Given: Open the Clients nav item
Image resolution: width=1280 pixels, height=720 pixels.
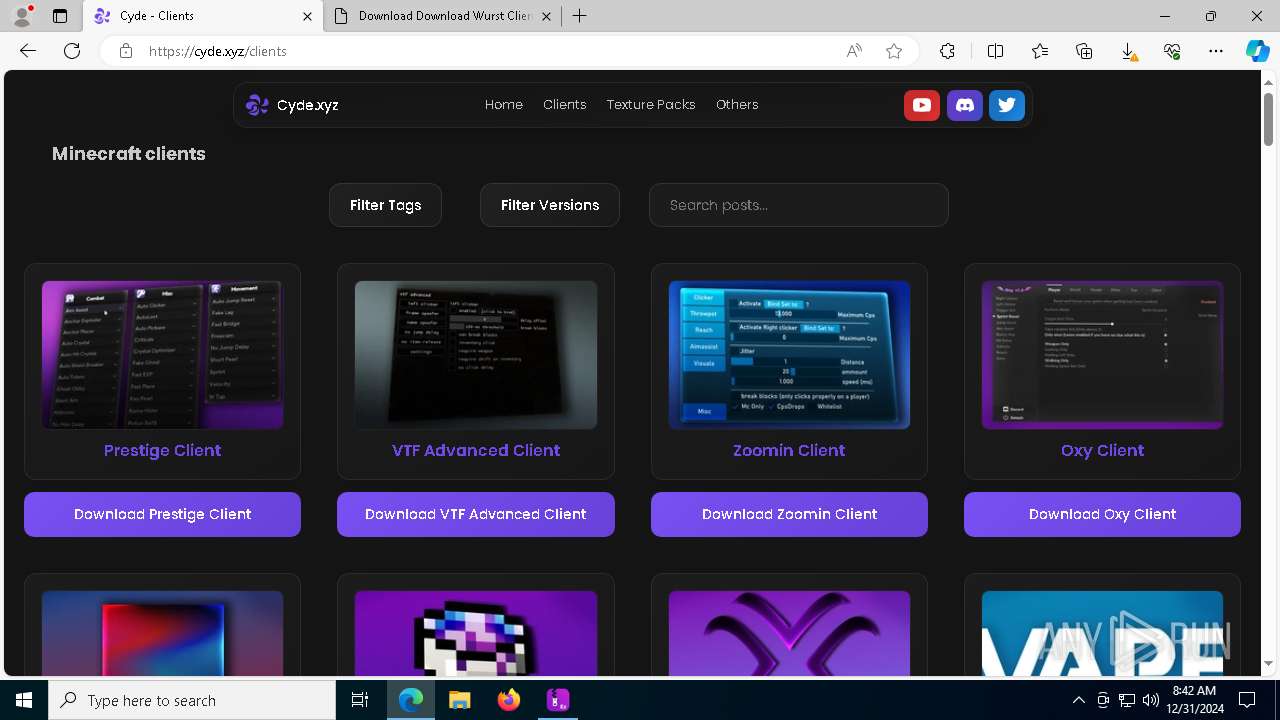Looking at the screenshot, I should pos(565,105).
